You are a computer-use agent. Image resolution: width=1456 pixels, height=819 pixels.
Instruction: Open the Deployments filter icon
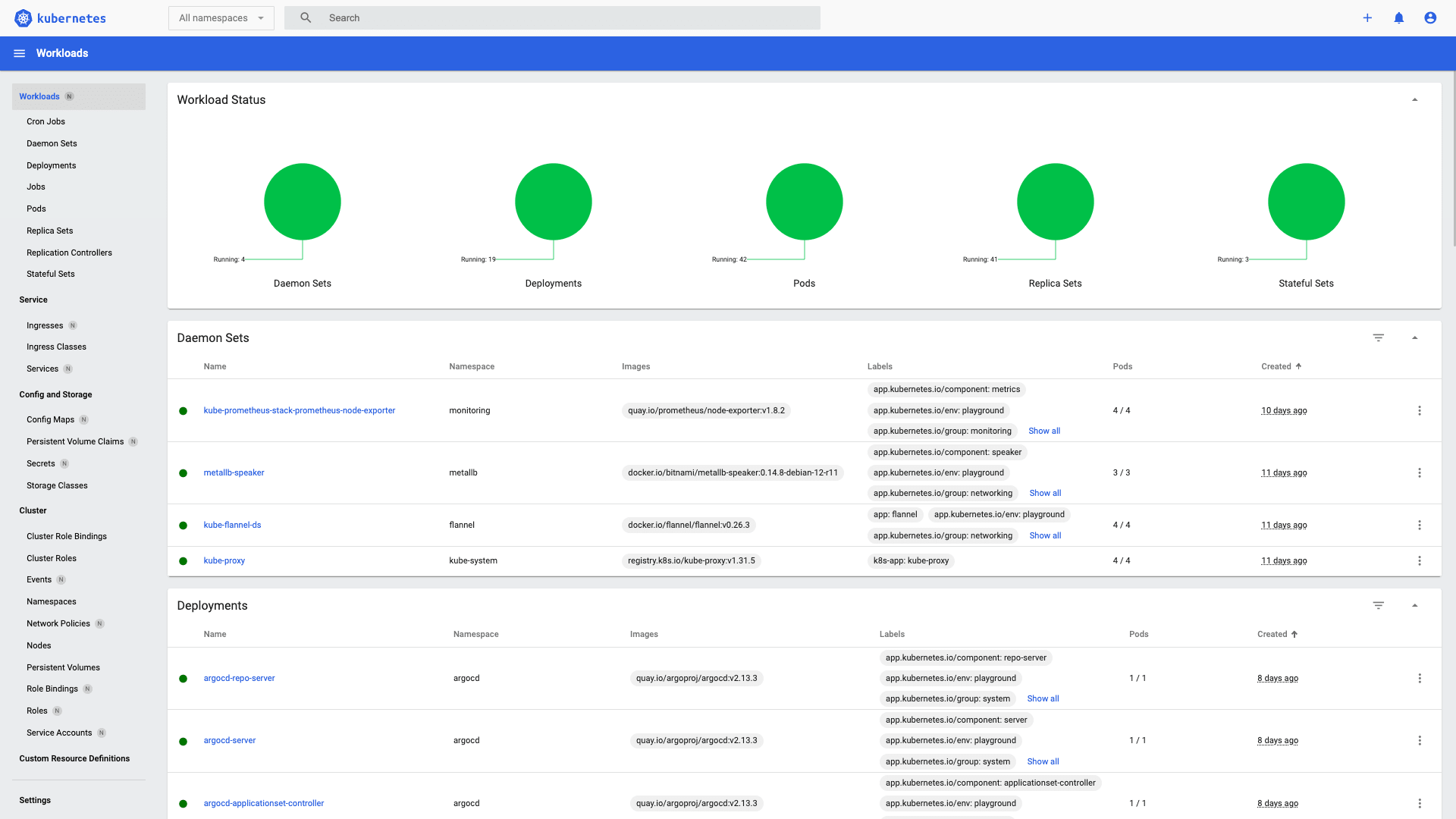point(1379,605)
